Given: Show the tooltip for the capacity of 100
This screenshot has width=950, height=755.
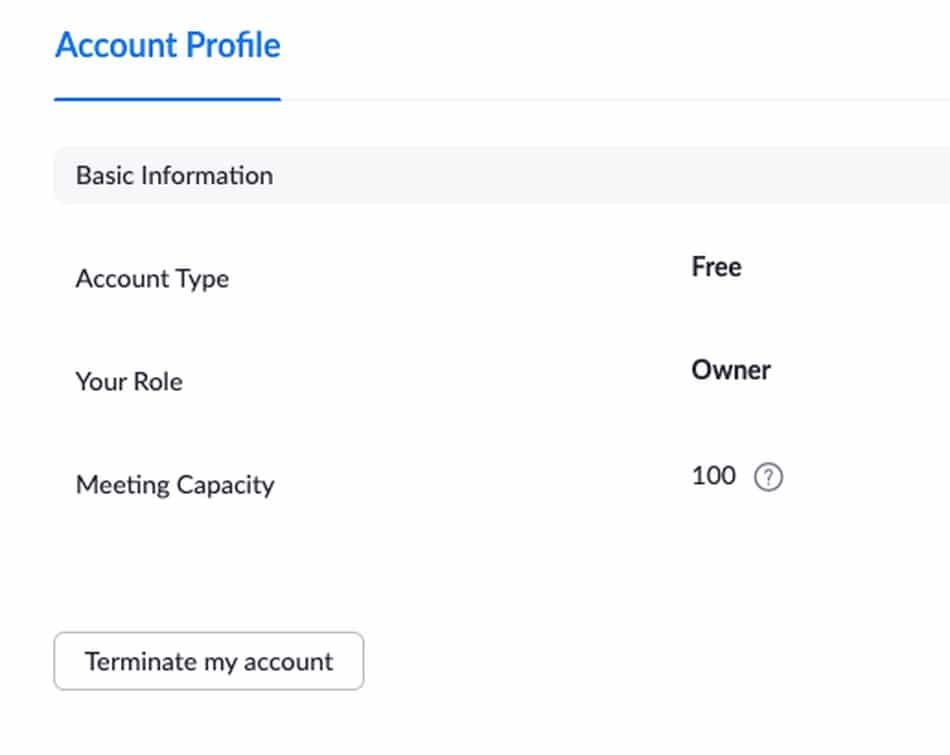Looking at the screenshot, I should (x=768, y=478).
